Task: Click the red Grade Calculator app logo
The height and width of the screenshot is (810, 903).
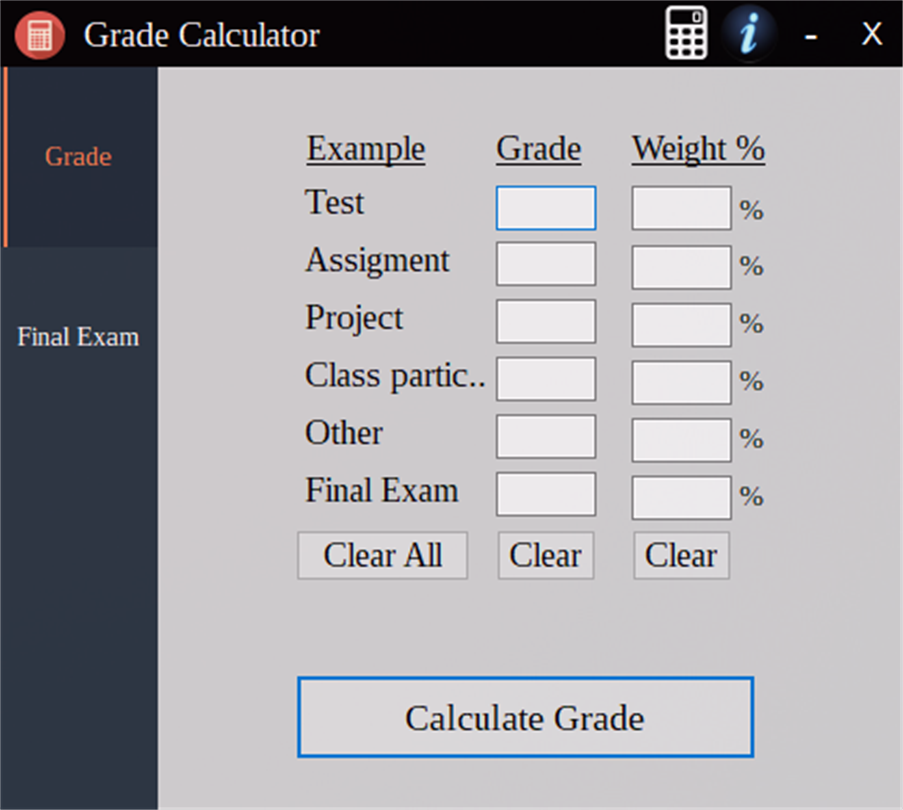Action: 39,35
